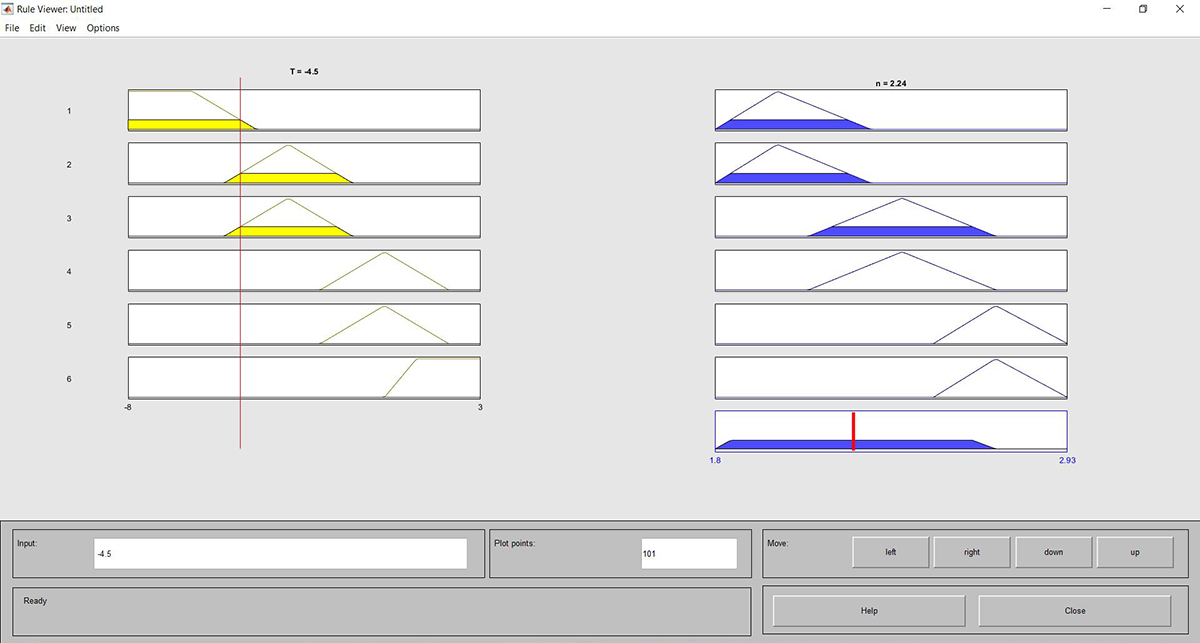This screenshot has width=1200, height=643.
Task: Select rule number 3 label
Action: (x=69, y=218)
